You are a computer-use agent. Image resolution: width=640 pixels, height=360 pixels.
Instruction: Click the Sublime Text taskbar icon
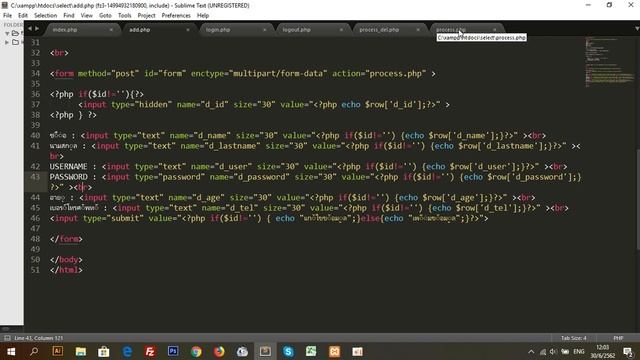[265, 351]
